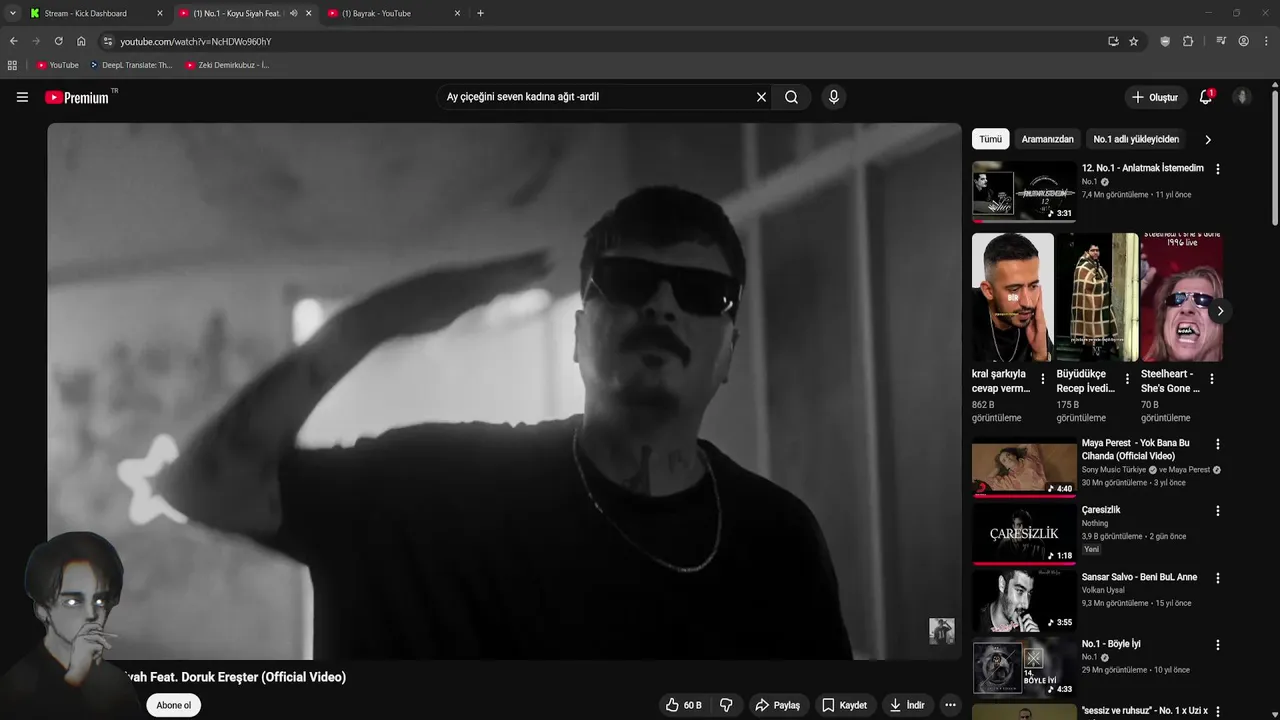Clear the search box with X

(761, 97)
